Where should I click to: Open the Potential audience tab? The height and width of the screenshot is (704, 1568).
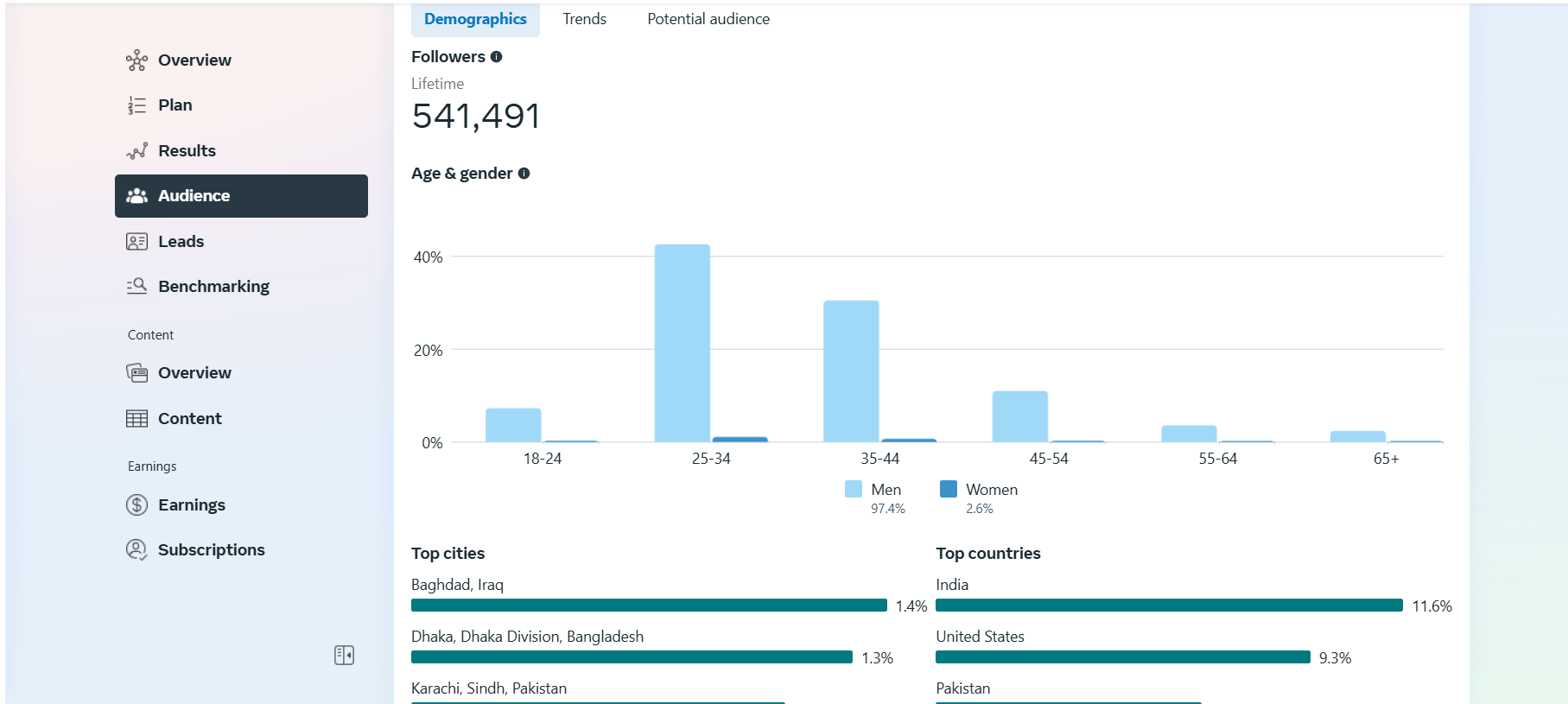(708, 19)
